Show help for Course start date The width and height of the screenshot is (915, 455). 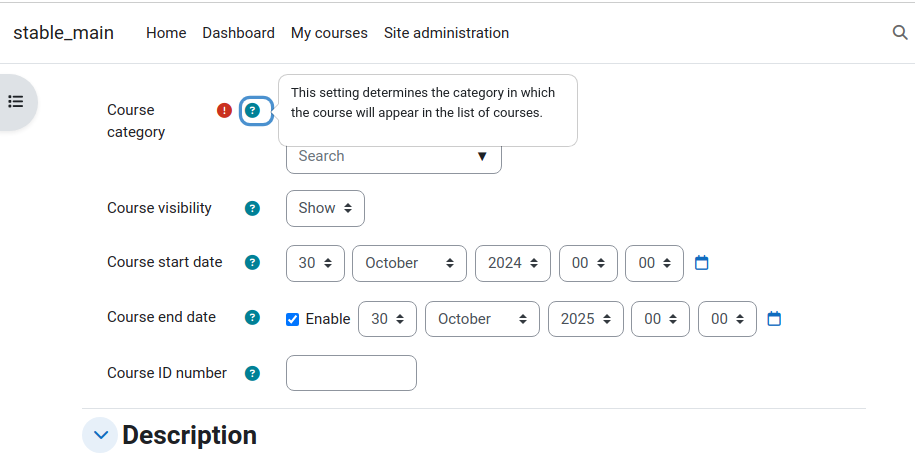pyautogui.click(x=252, y=262)
